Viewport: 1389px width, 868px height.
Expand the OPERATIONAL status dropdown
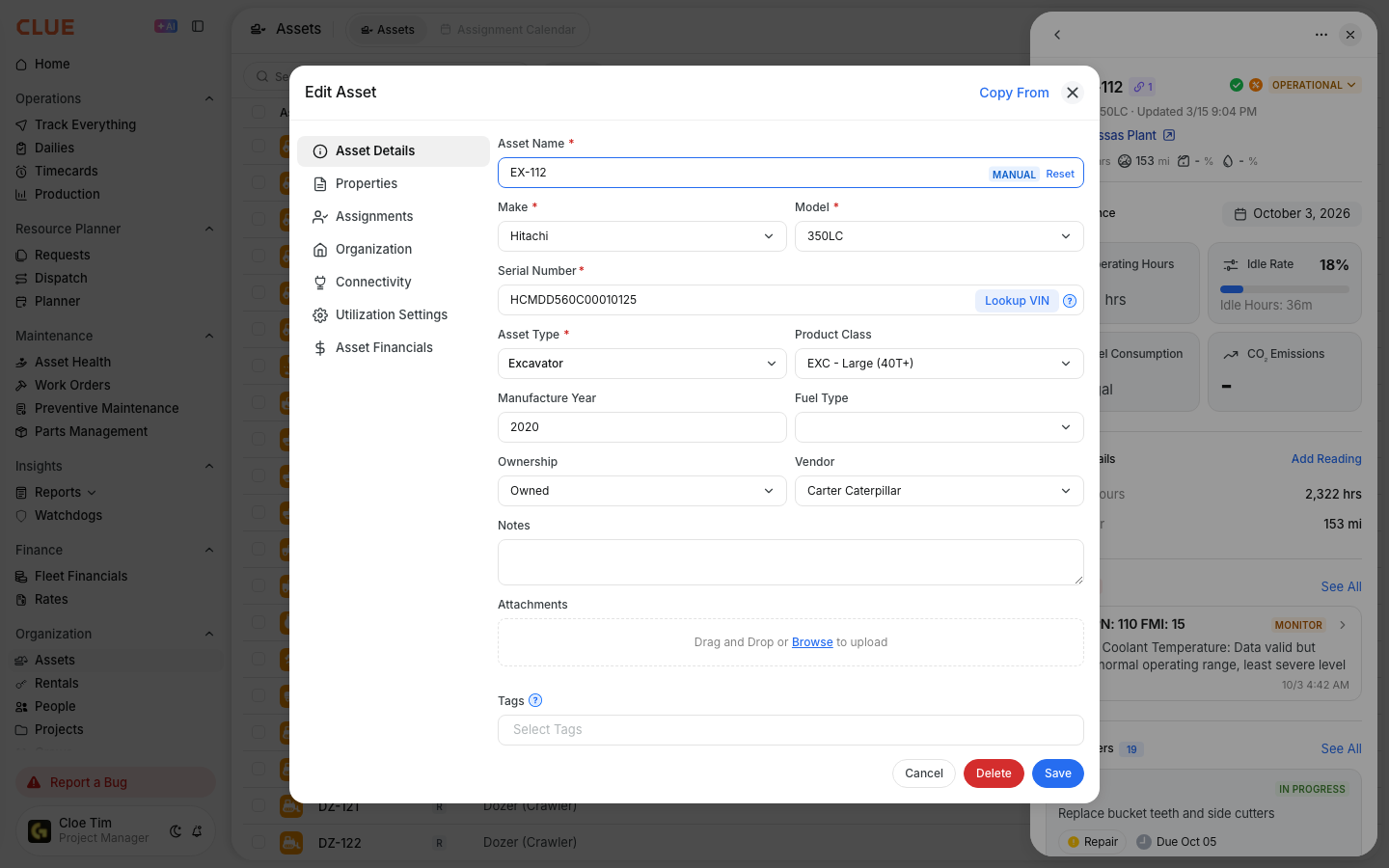pyautogui.click(x=1314, y=85)
